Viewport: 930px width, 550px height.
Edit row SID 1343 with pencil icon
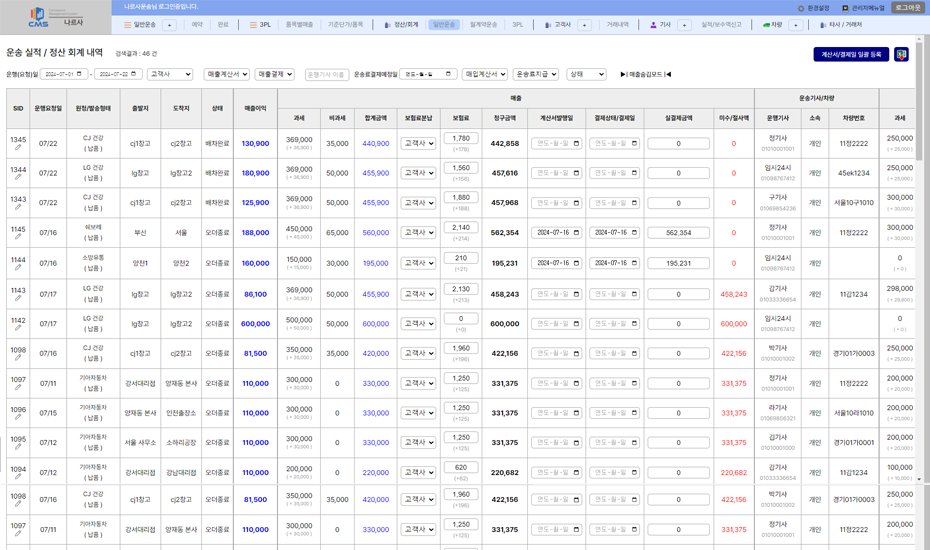click(x=18, y=207)
